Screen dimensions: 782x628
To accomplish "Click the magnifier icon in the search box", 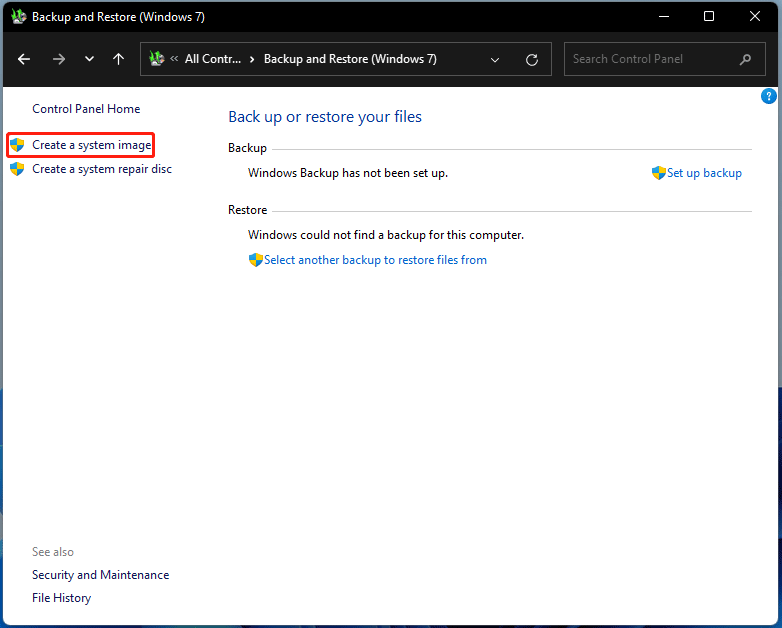I will pos(745,60).
